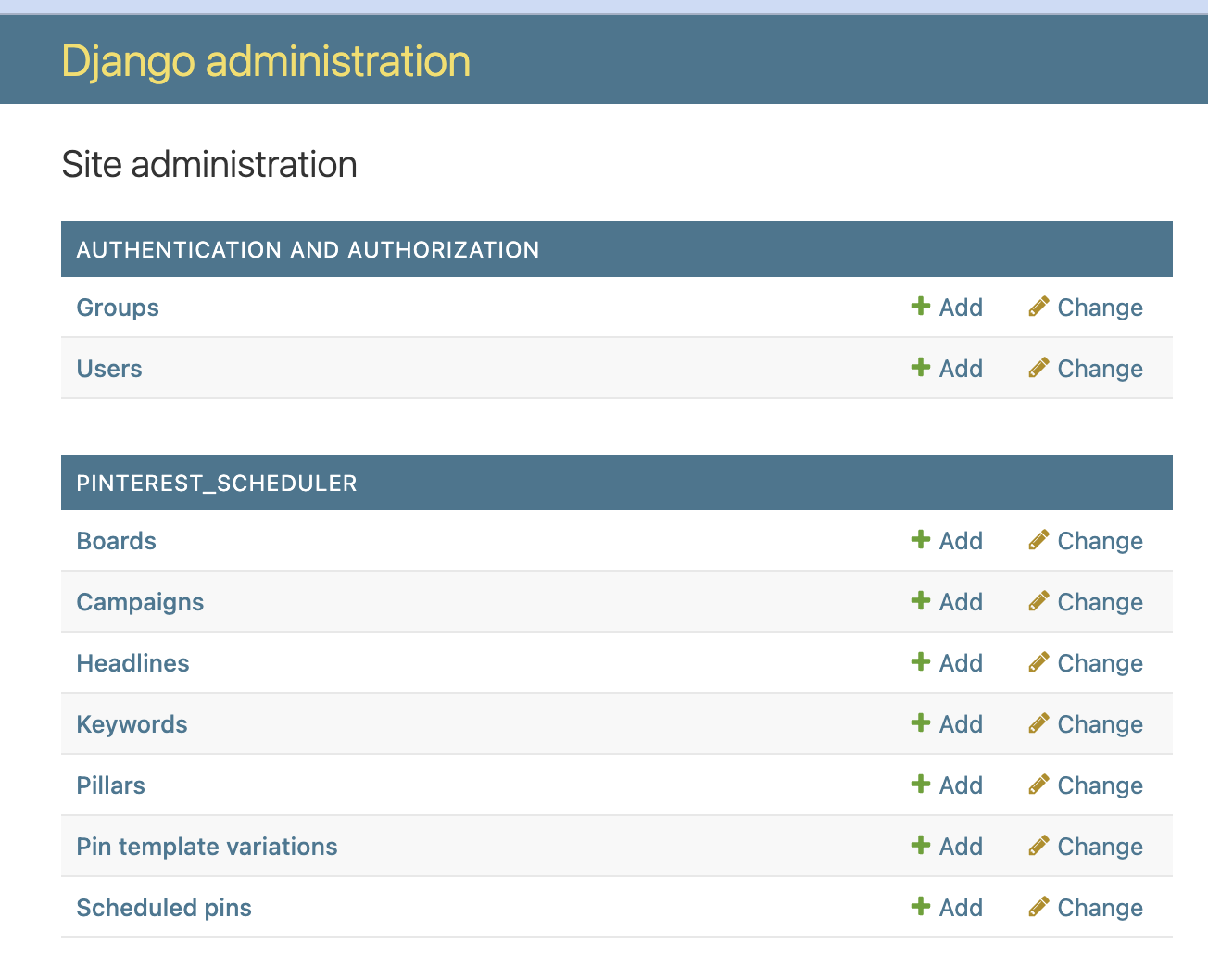1208x980 pixels.
Task: Open the Campaigns model list
Action: point(140,602)
